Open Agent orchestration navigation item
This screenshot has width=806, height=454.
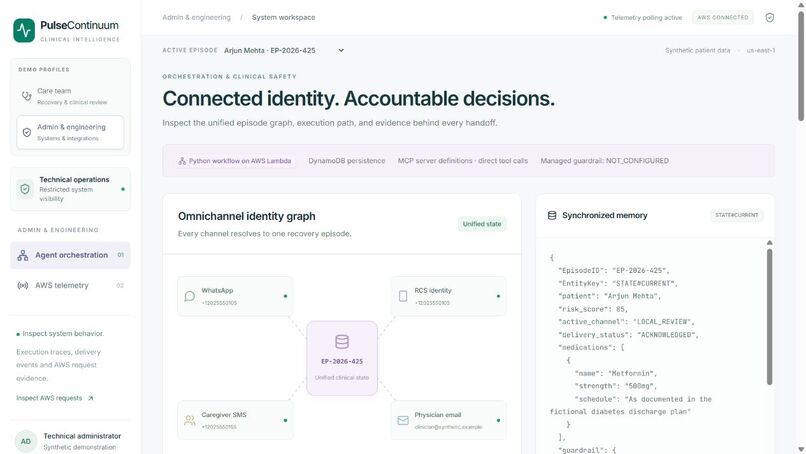[x=70, y=255]
